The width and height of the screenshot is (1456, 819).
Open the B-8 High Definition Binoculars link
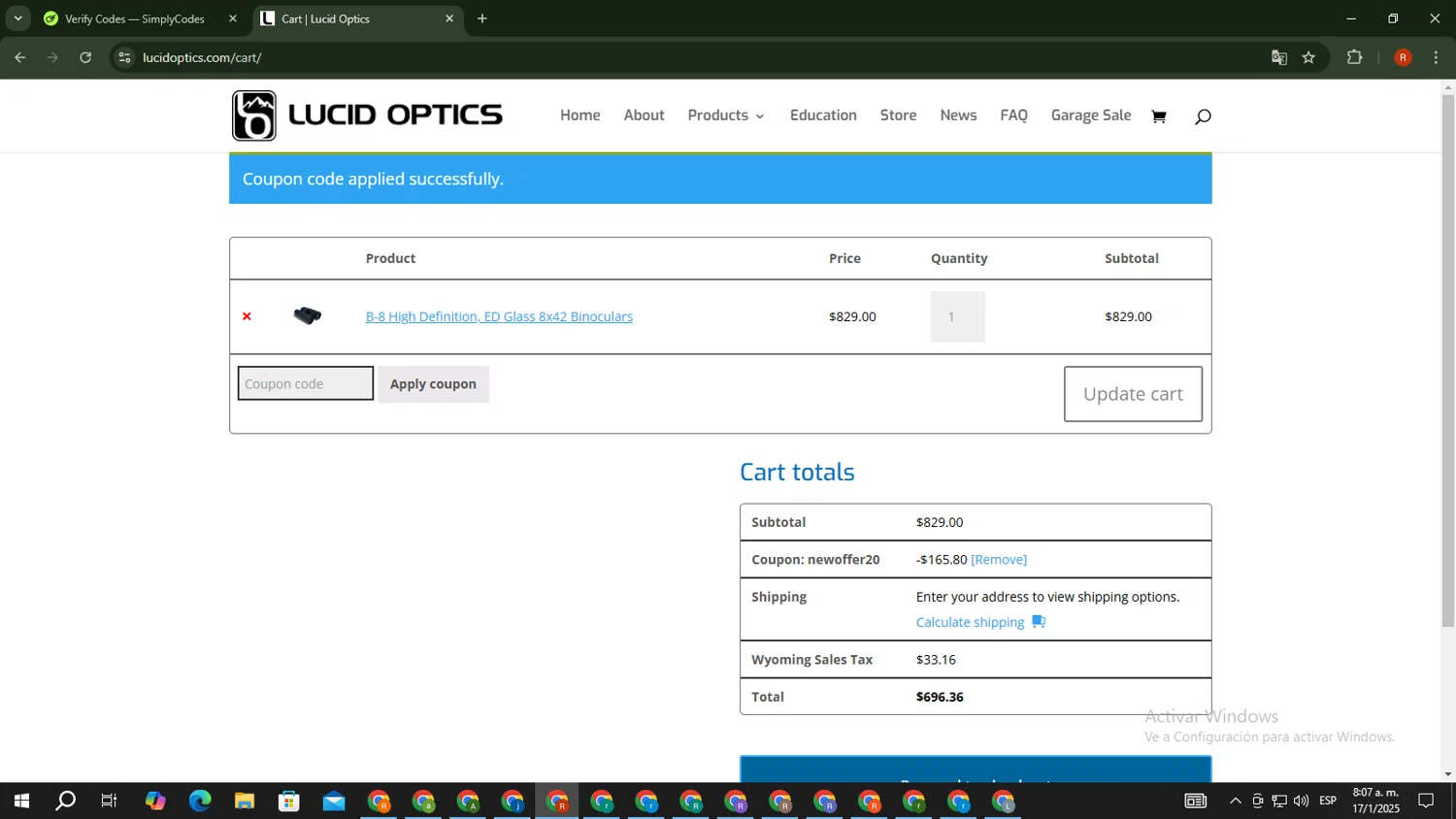[x=499, y=316]
